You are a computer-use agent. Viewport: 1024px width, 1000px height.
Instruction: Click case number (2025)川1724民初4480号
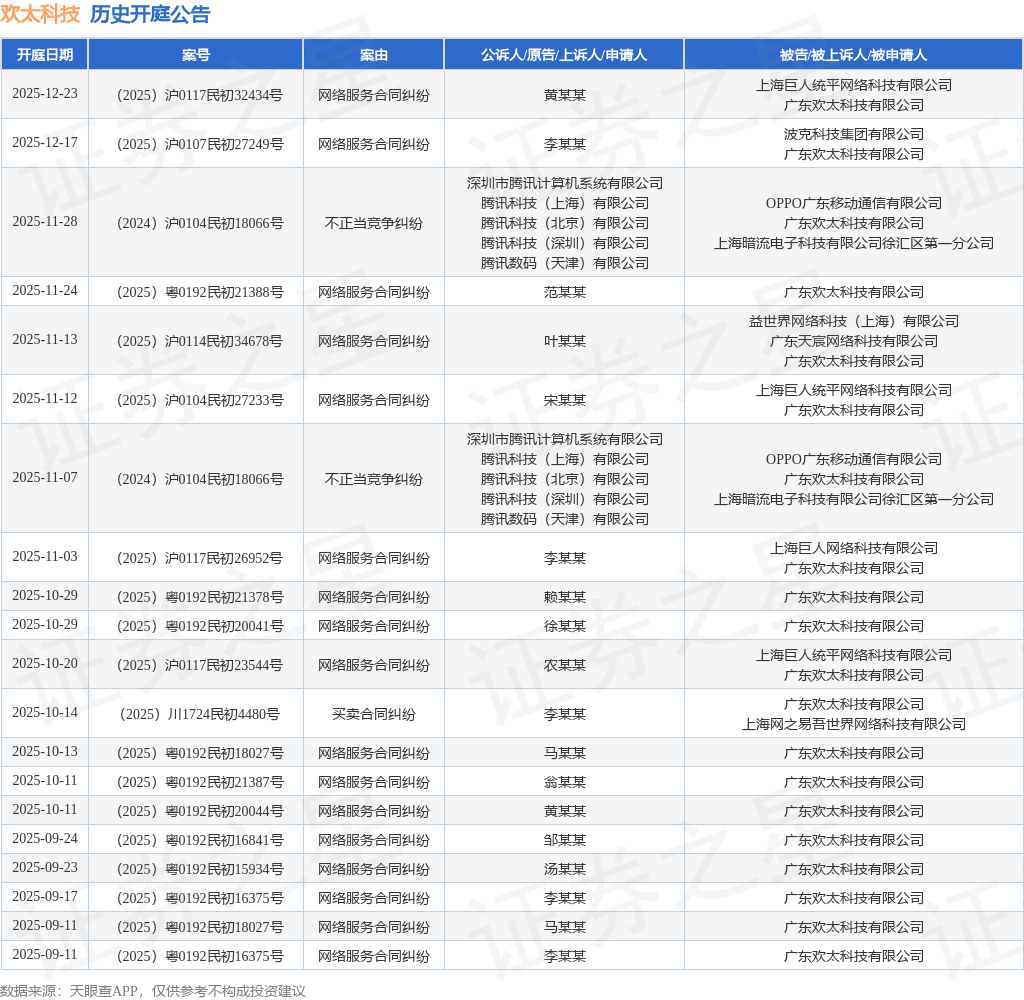[x=200, y=715]
